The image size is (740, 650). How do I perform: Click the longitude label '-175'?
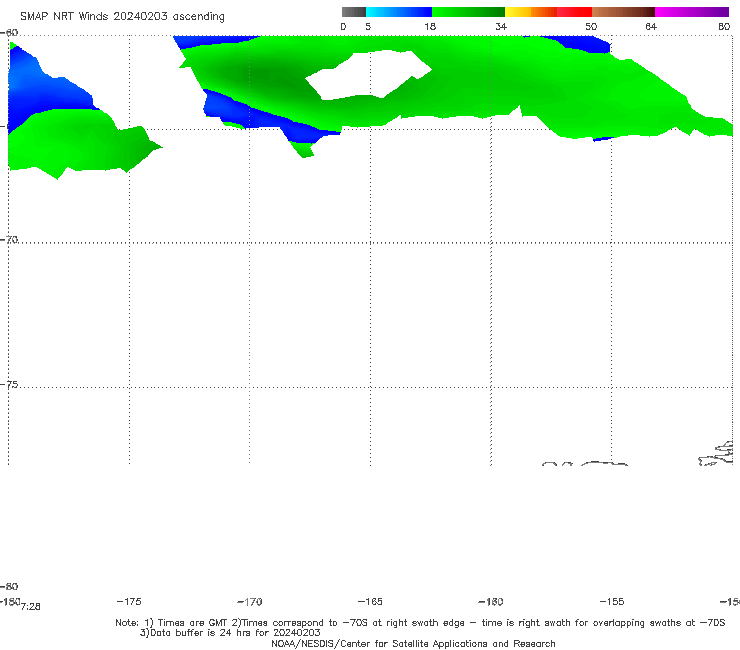click(128, 602)
